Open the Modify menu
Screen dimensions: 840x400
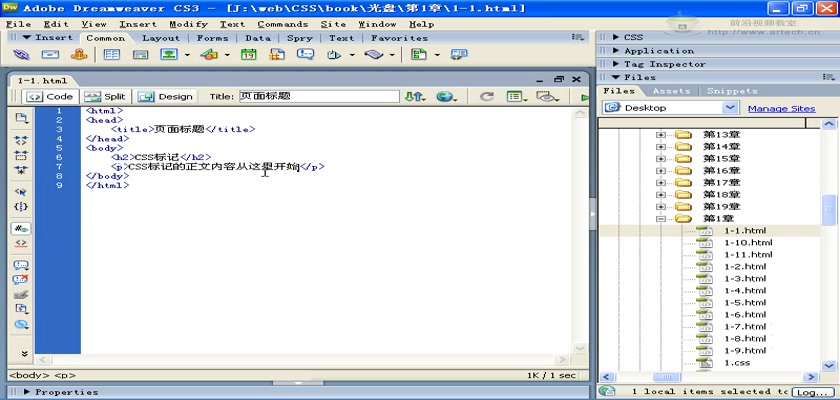click(188, 24)
